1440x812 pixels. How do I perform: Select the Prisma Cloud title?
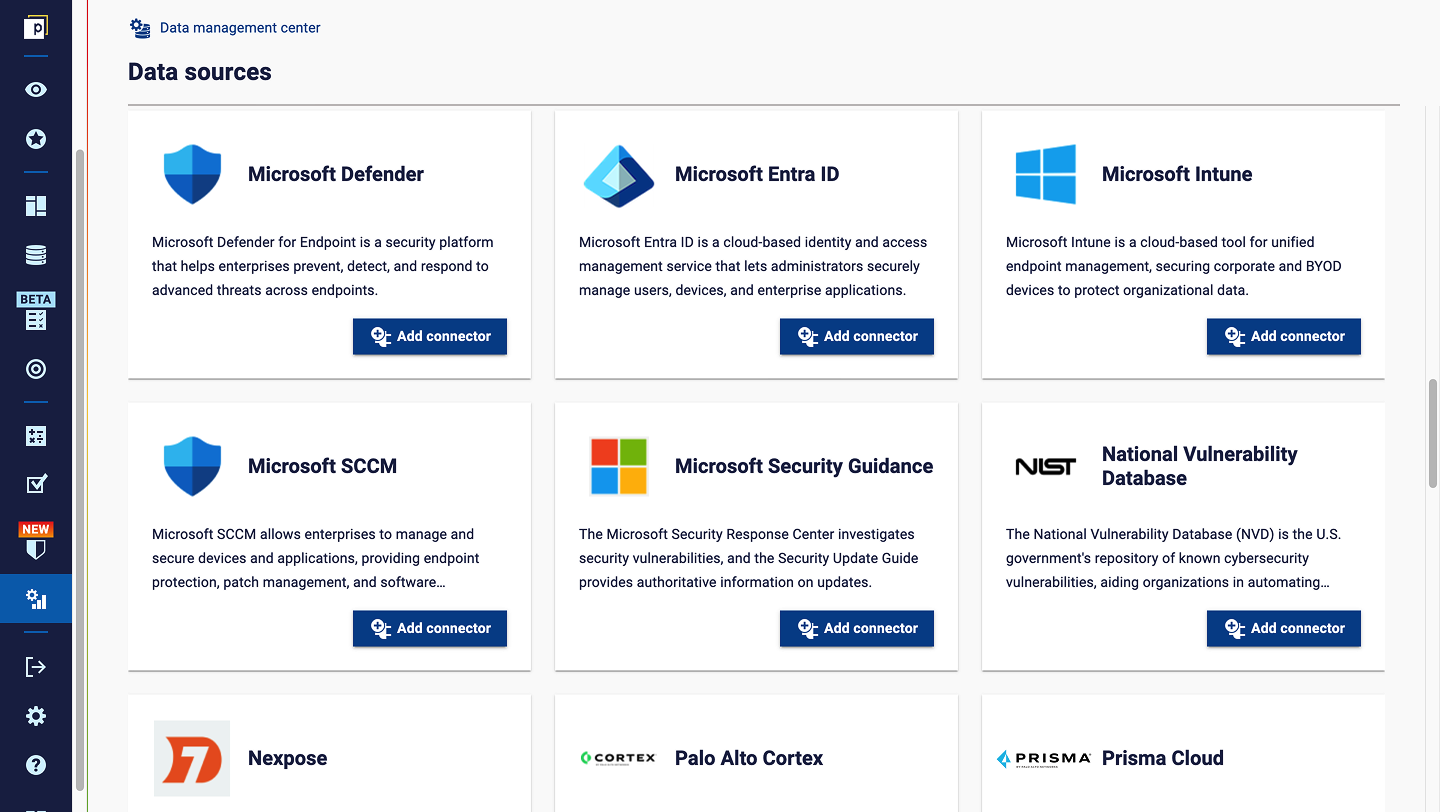coord(1163,758)
